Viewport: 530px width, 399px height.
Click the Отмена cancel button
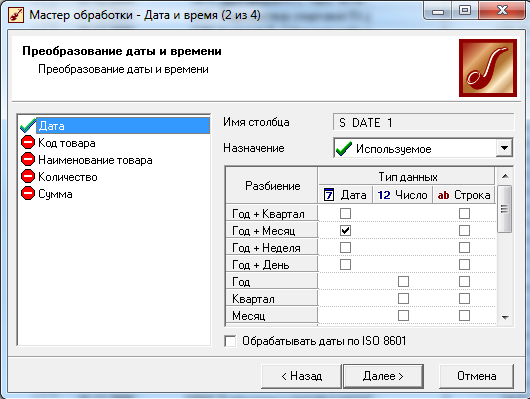coord(476,376)
